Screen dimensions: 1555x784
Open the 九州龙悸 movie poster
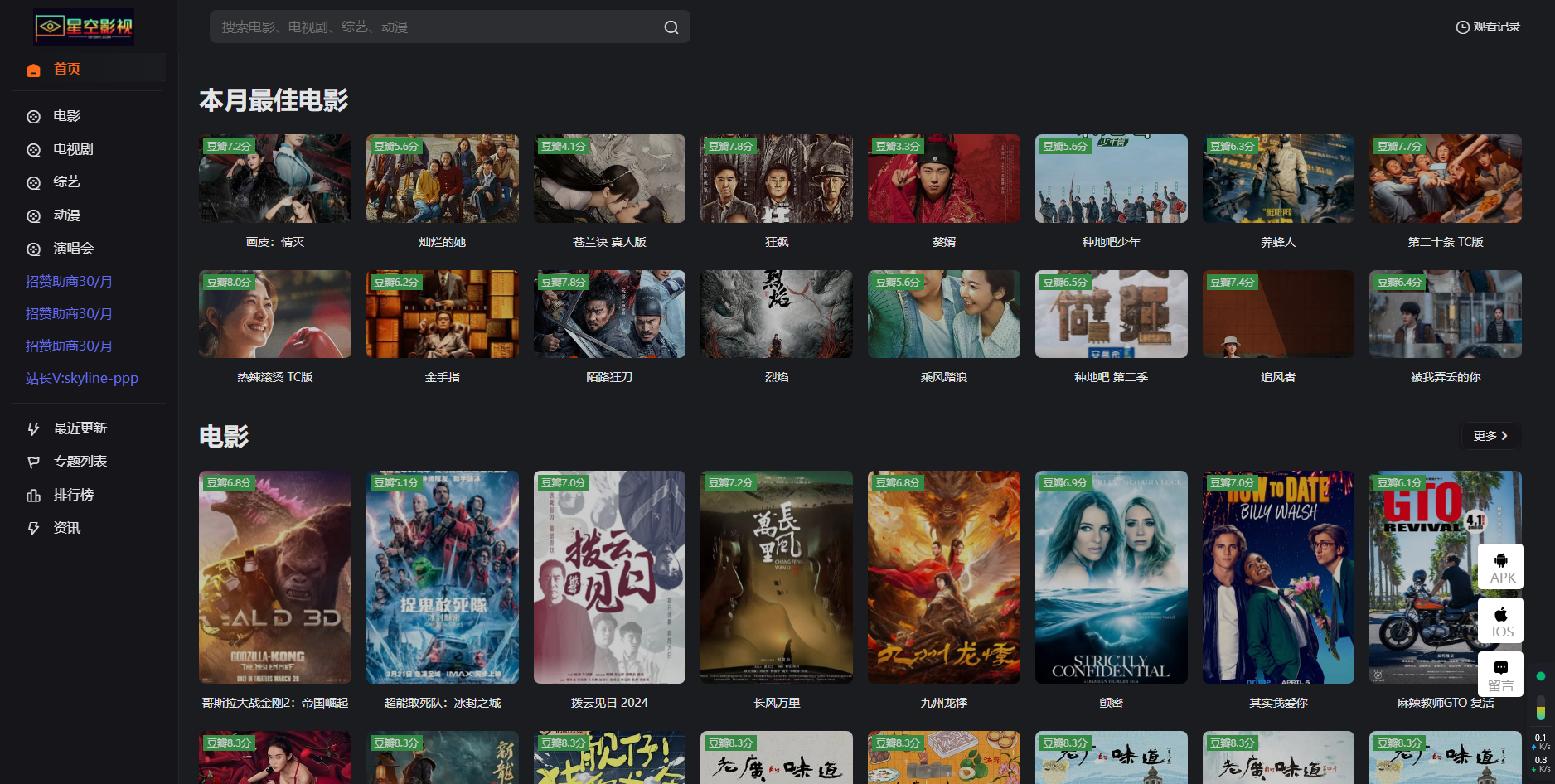click(x=943, y=577)
